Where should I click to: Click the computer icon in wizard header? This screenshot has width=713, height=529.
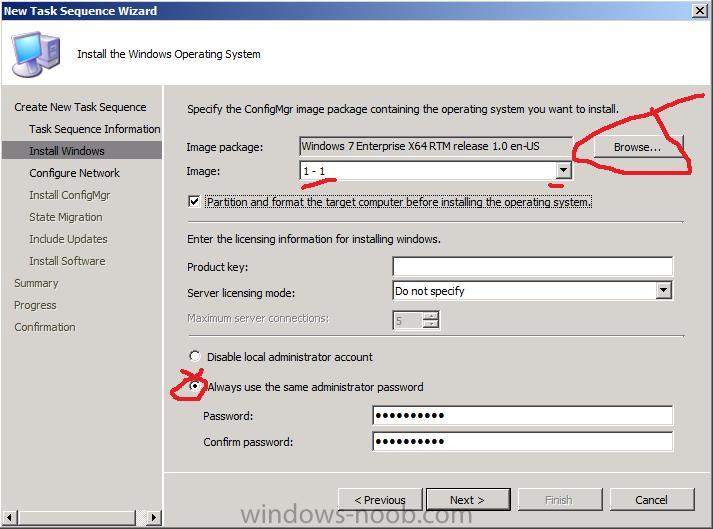point(37,54)
